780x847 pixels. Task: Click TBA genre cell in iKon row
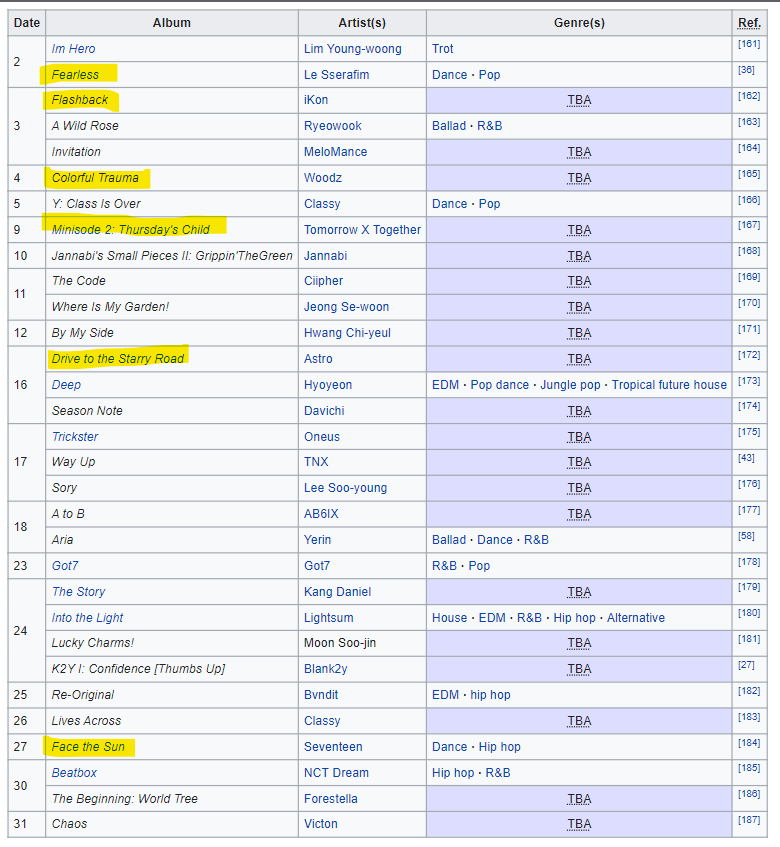pyautogui.click(x=579, y=100)
